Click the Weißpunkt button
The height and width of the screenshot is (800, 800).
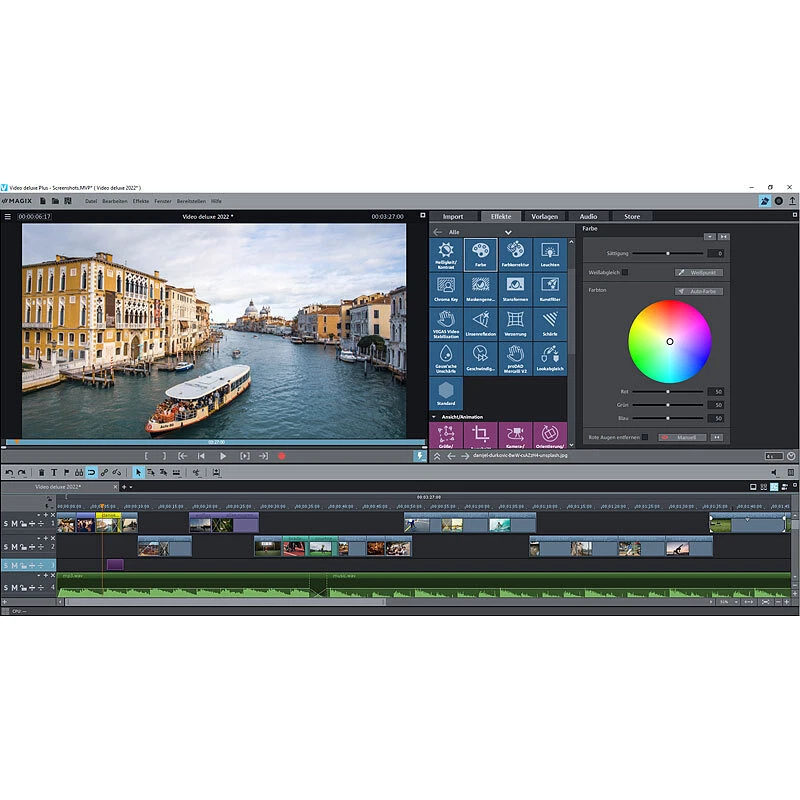699,272
